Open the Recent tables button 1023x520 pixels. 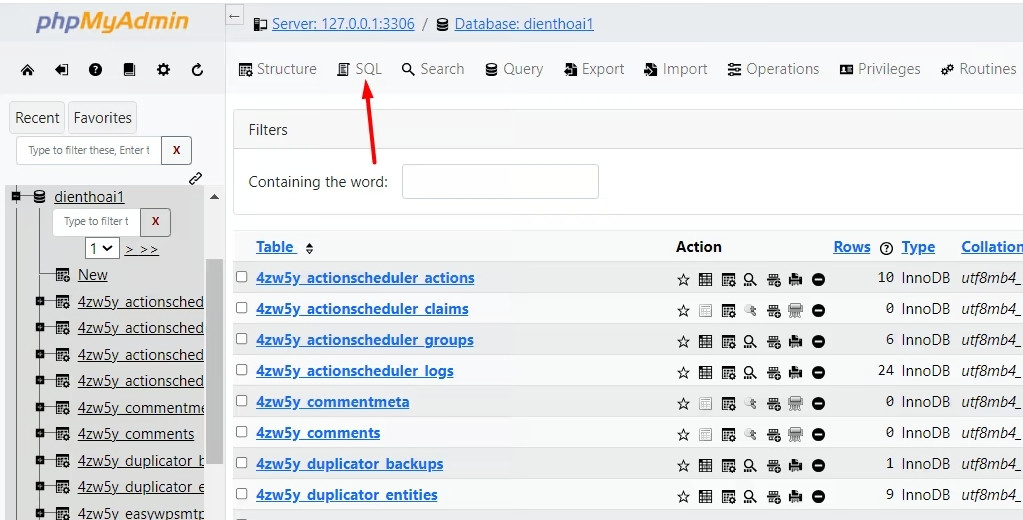[x=37, y=117]
